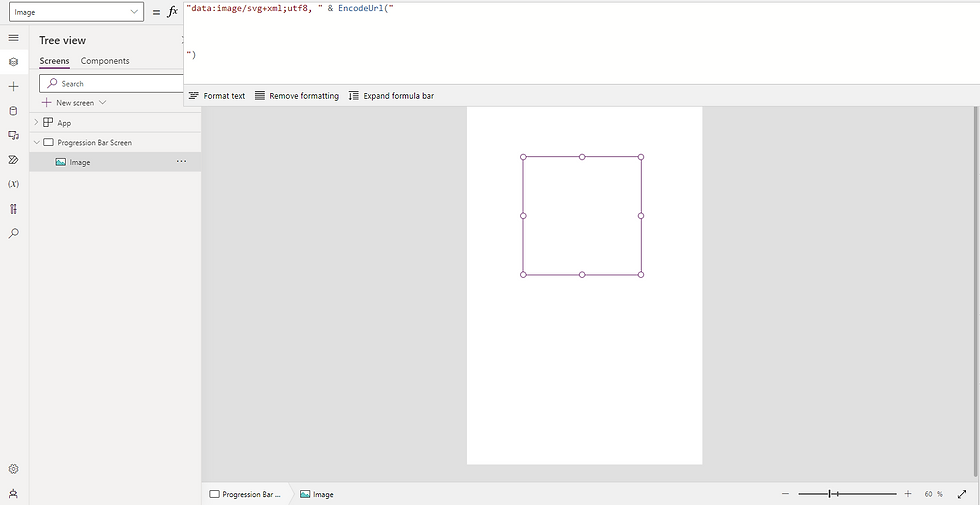This screenshot has height=505, width=980.
Task: Select the image control on canvas
Action: point(582,216)
